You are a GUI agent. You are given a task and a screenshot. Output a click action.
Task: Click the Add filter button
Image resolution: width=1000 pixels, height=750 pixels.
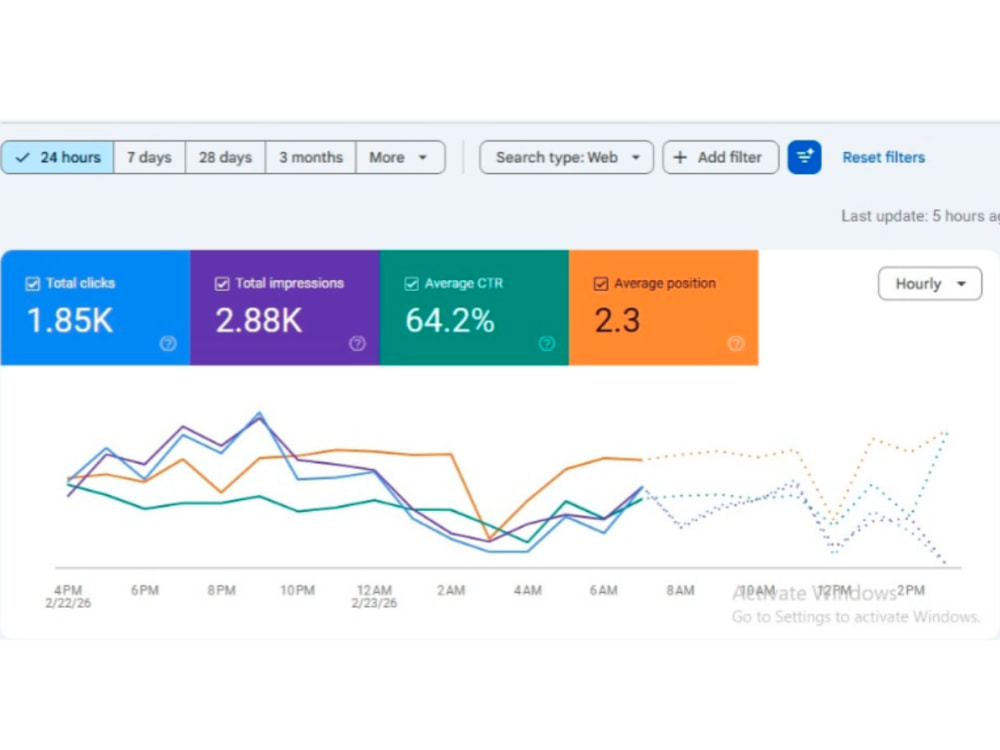(x=721, y=157)
